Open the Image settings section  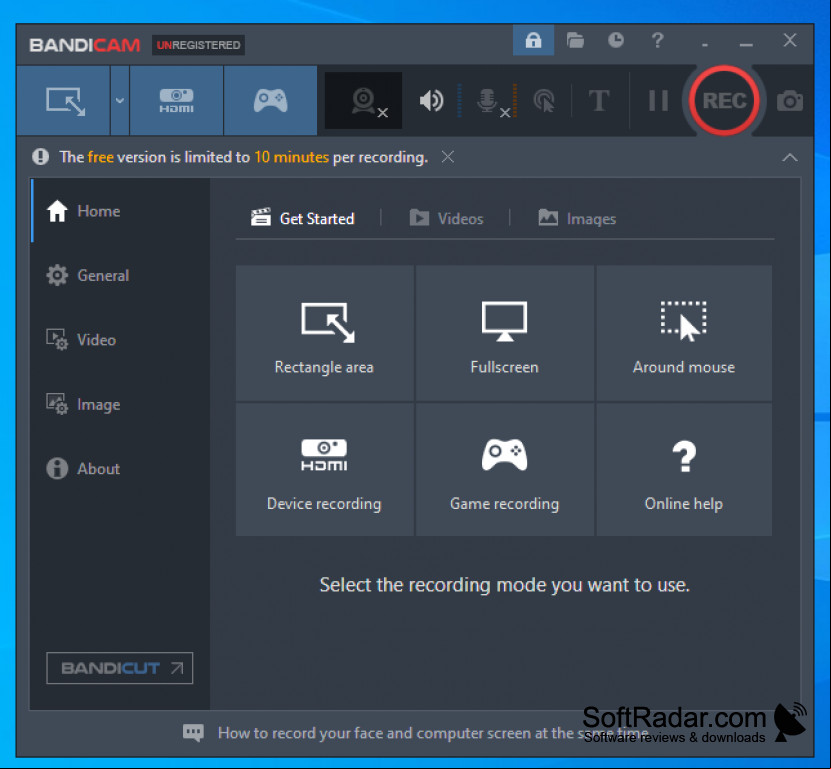[121, 404]
